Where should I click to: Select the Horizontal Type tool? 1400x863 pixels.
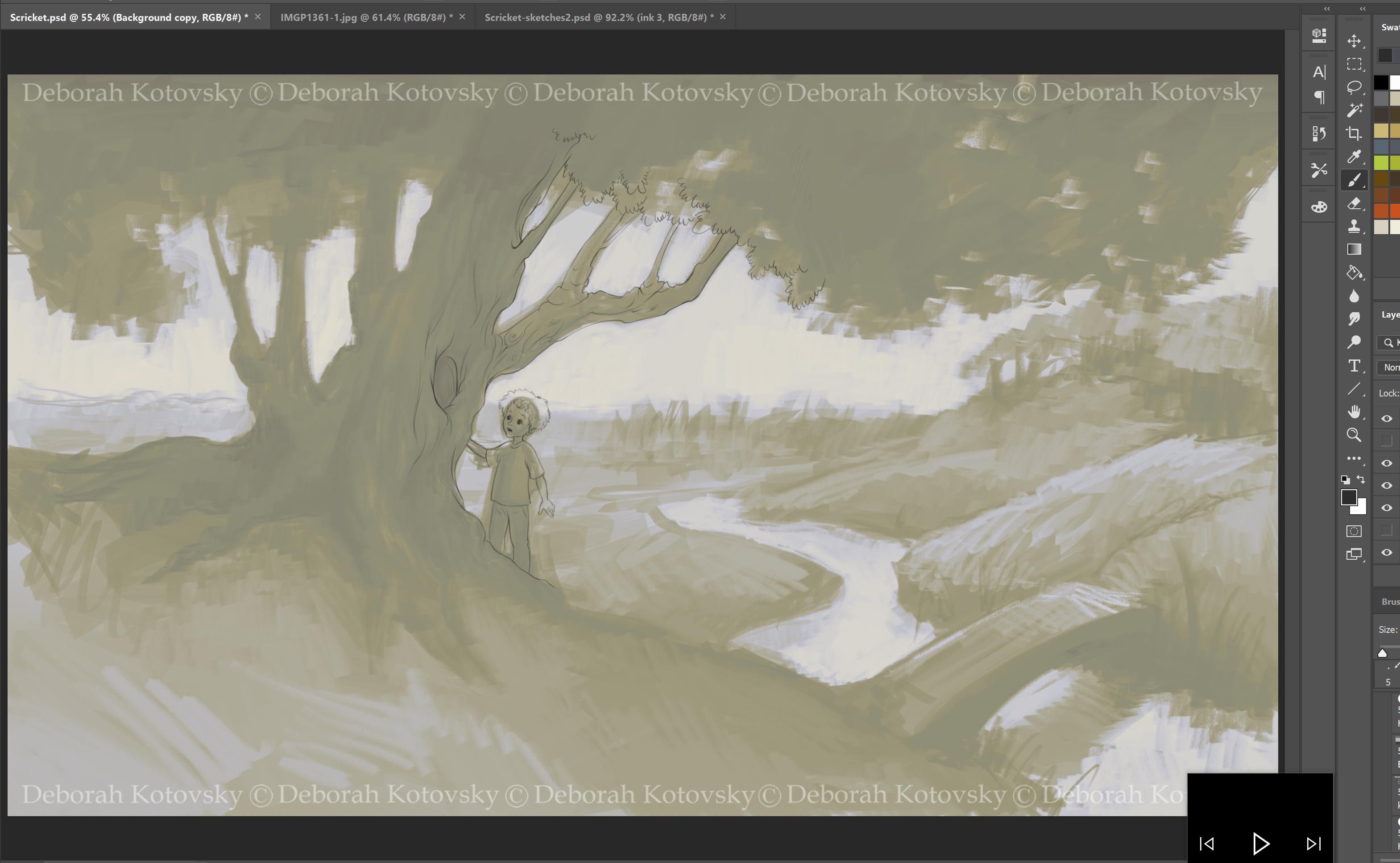click(x=1354, y=366)
